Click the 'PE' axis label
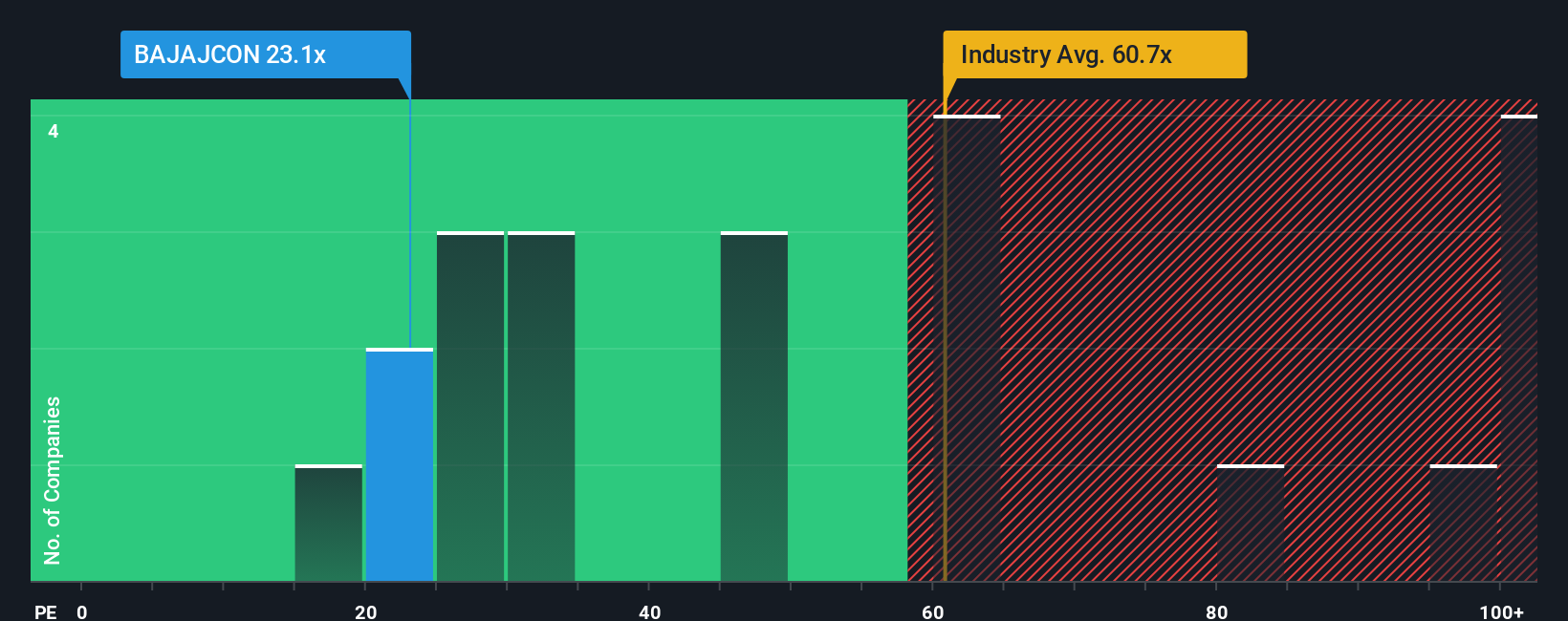Image resolution: width=1568 pixels, height=621 pixels. (x=46, y=611)
